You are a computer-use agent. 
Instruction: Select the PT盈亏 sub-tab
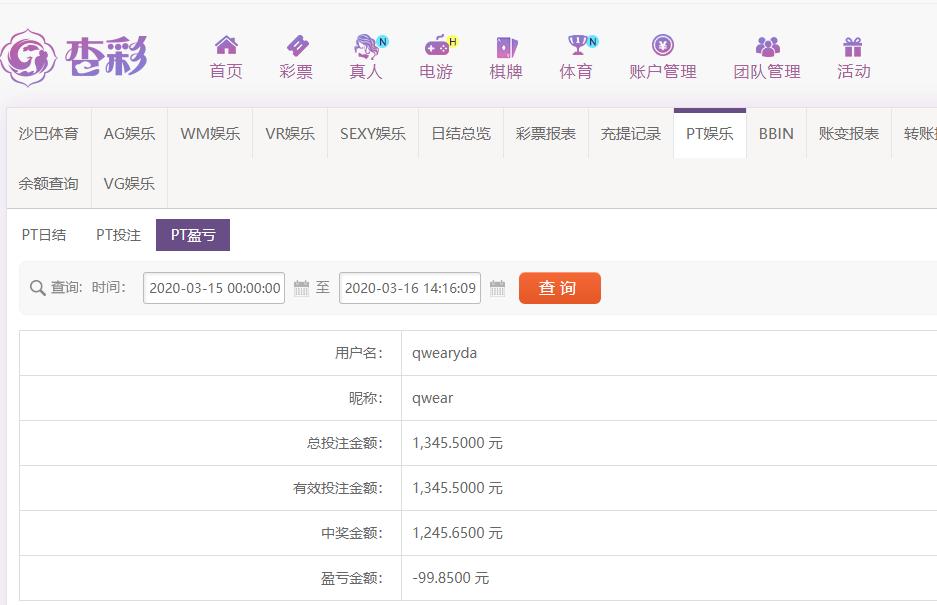pos(192,235)
